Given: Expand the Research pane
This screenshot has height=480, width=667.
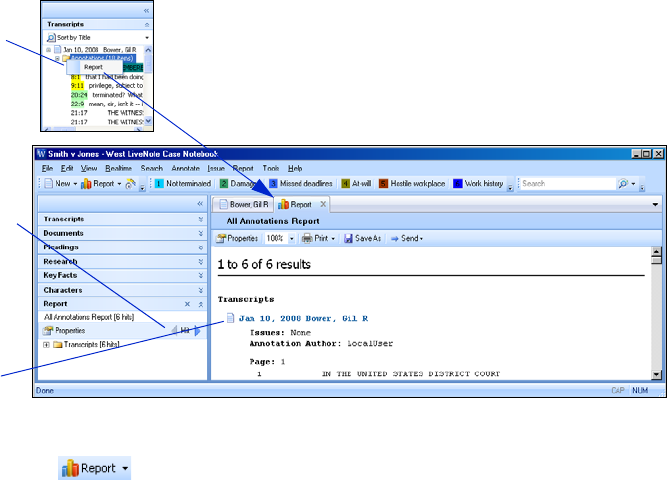Looking at the screenshot, I should [x=201, y=262].
